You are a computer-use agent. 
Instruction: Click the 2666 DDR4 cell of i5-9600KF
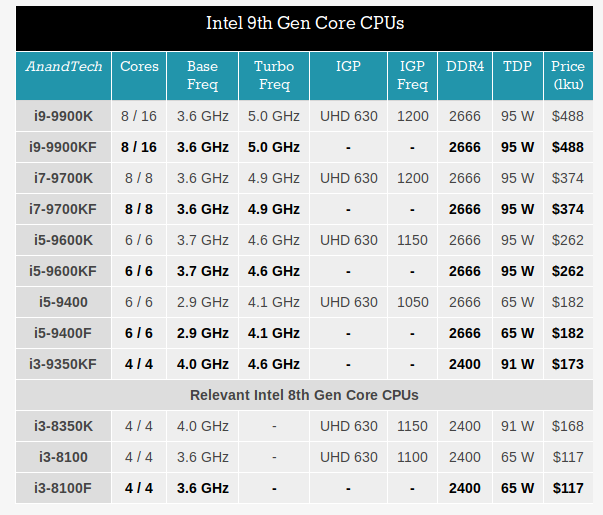pos(465,271)
